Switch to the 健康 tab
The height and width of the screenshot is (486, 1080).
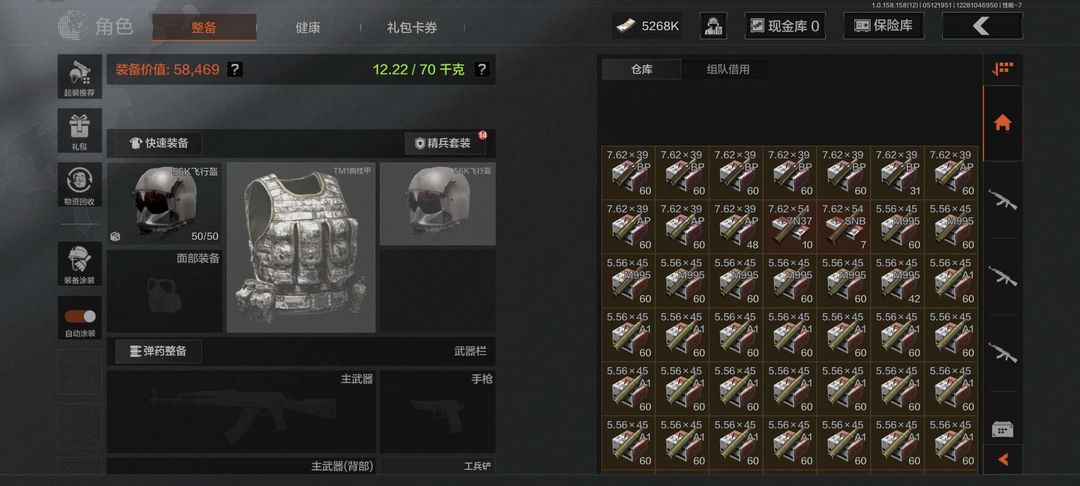tap(308, 28)
